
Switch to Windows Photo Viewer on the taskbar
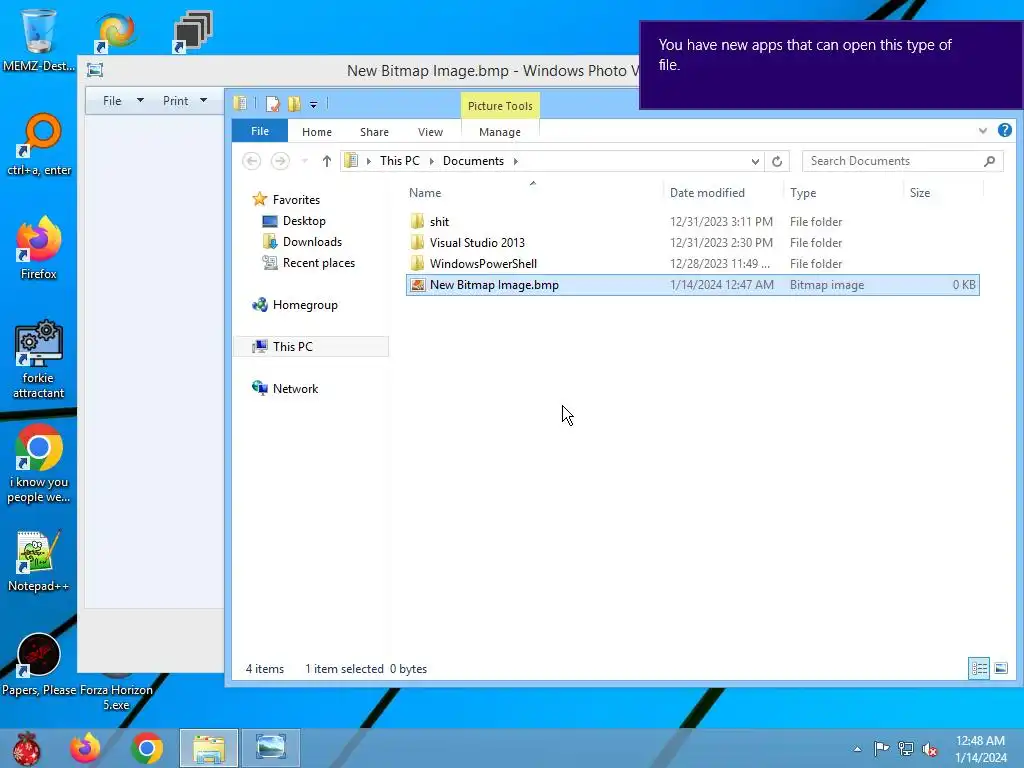271,748
